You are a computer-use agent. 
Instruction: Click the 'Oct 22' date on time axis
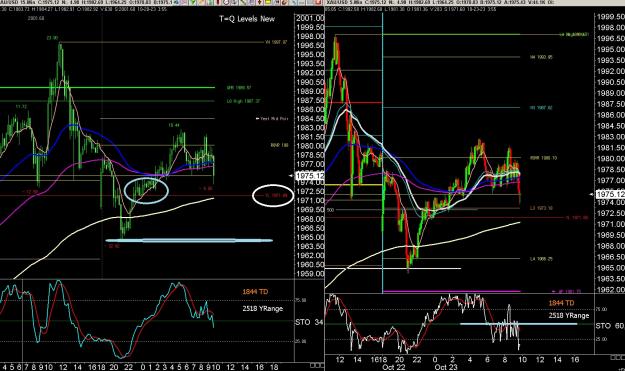[393, 367]
